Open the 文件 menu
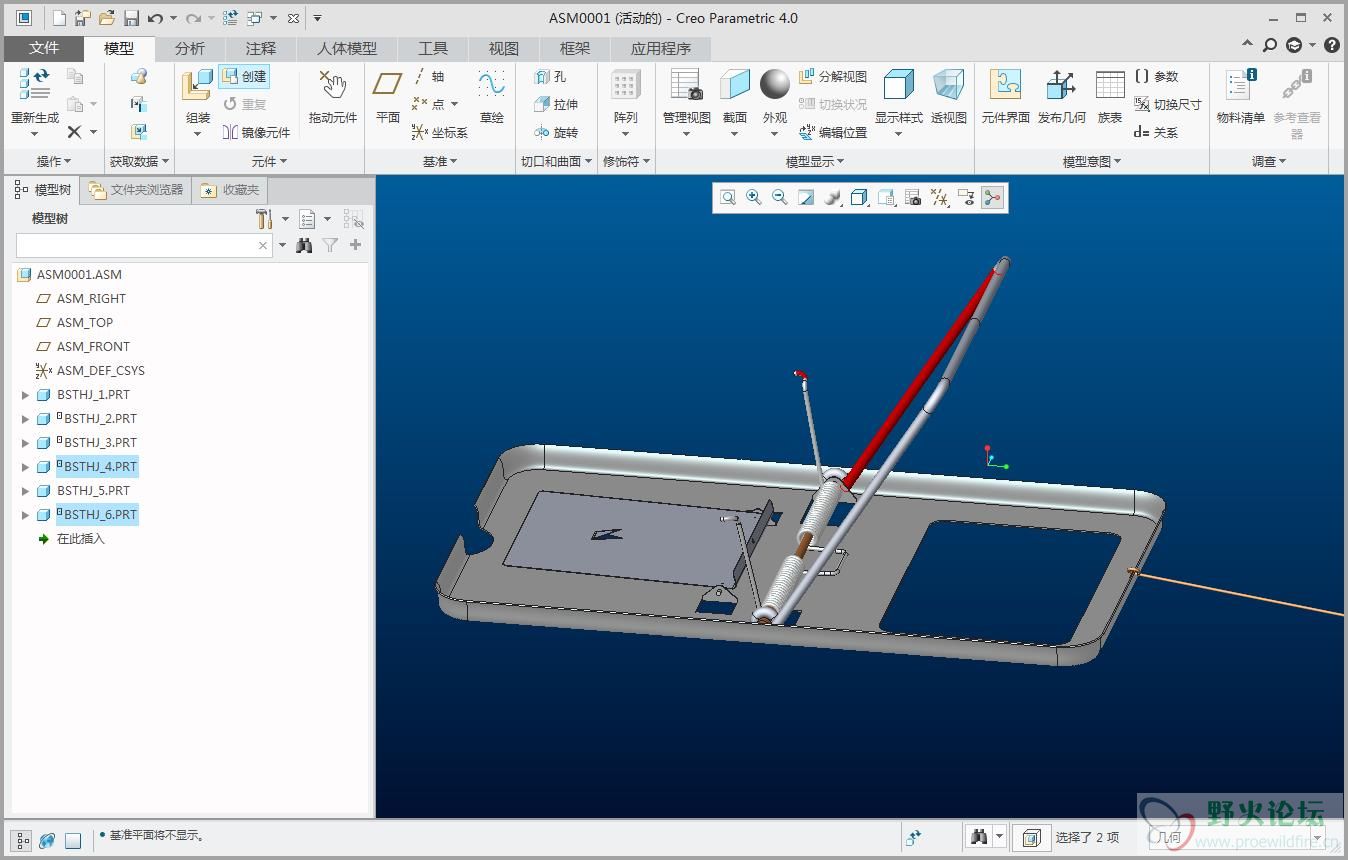This screenshot has width=1348, height=860. [x=44, y=48]
